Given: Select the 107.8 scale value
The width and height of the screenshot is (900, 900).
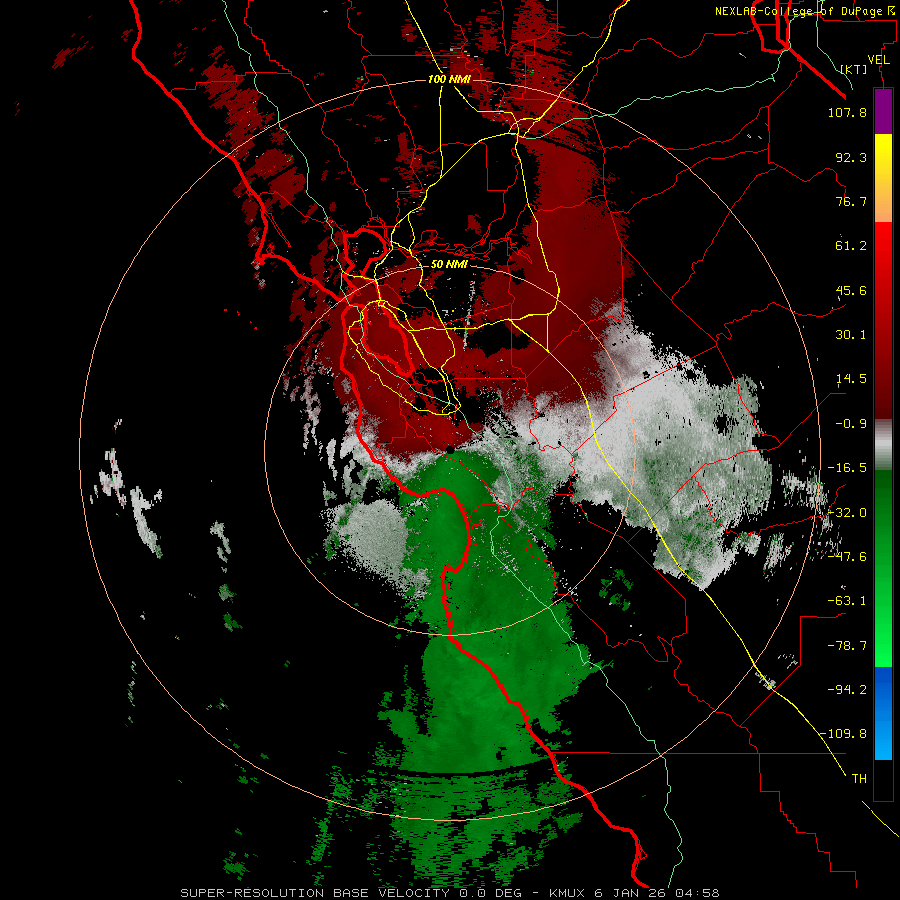Looking at the screenshot, I should pyautogui.click(x=847, y=112).
